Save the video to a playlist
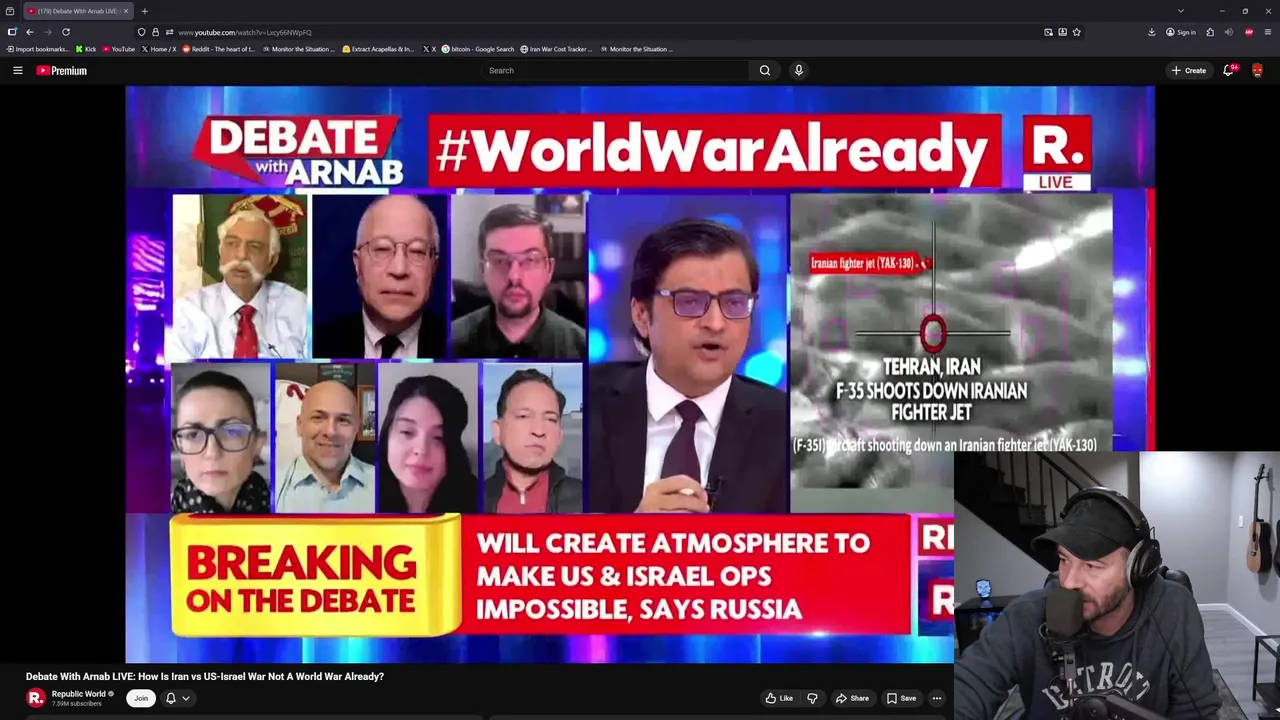Image resolution: width=1280 pixels, height=720 pixels. click(x=901, y=698)
